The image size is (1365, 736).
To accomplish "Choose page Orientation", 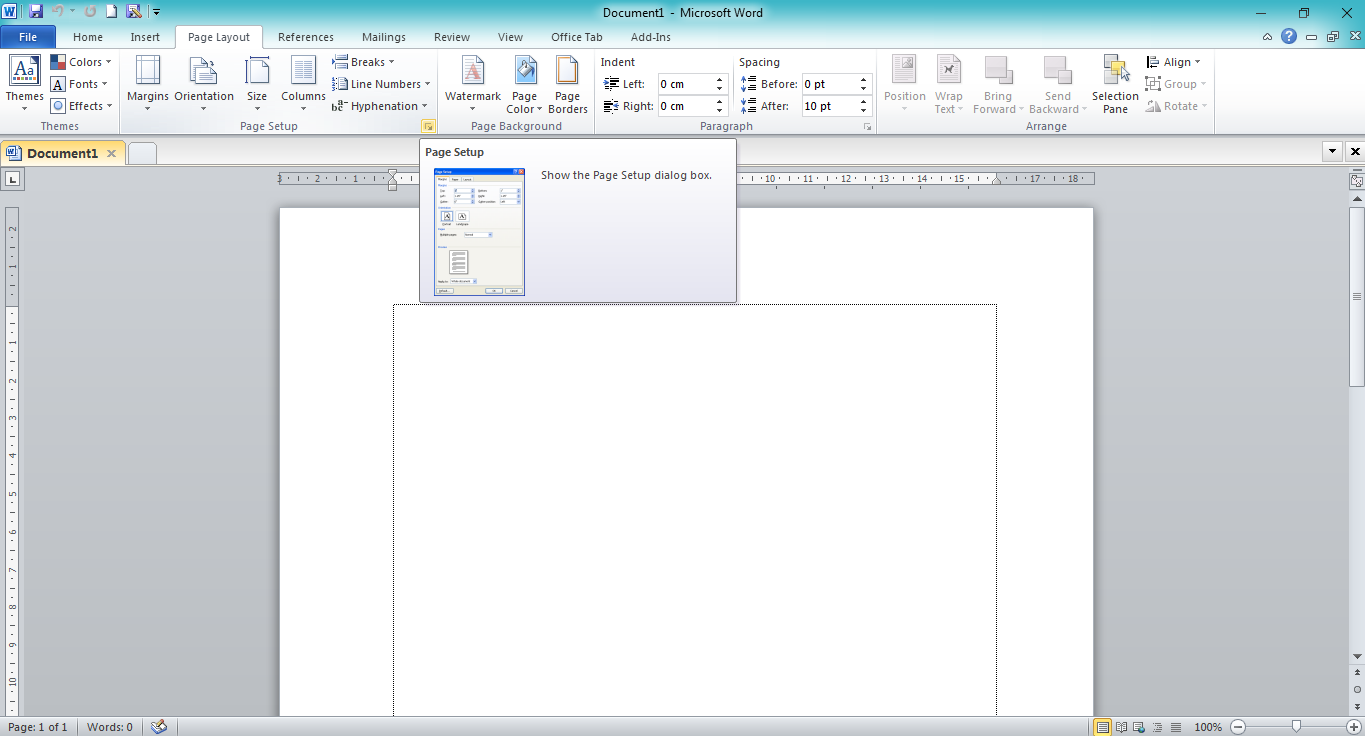I will coord(204,85).
